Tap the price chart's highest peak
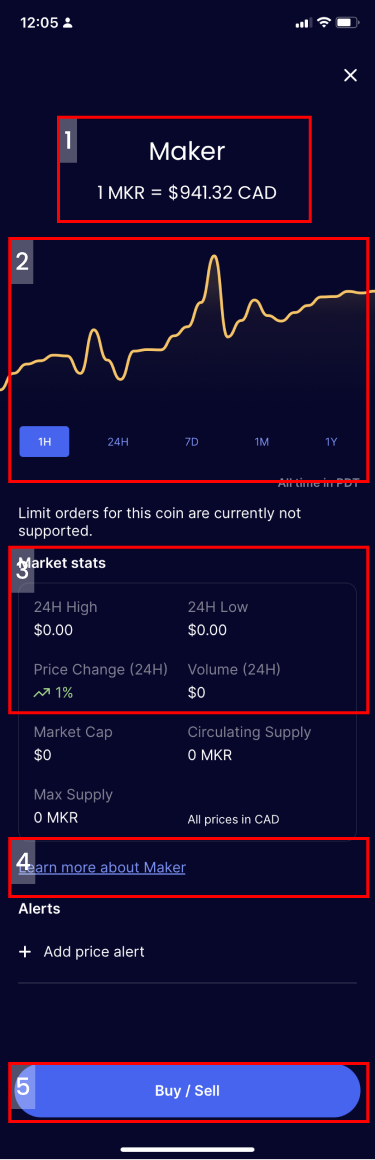Screen dimensions: 375x1160 point(214,259)
